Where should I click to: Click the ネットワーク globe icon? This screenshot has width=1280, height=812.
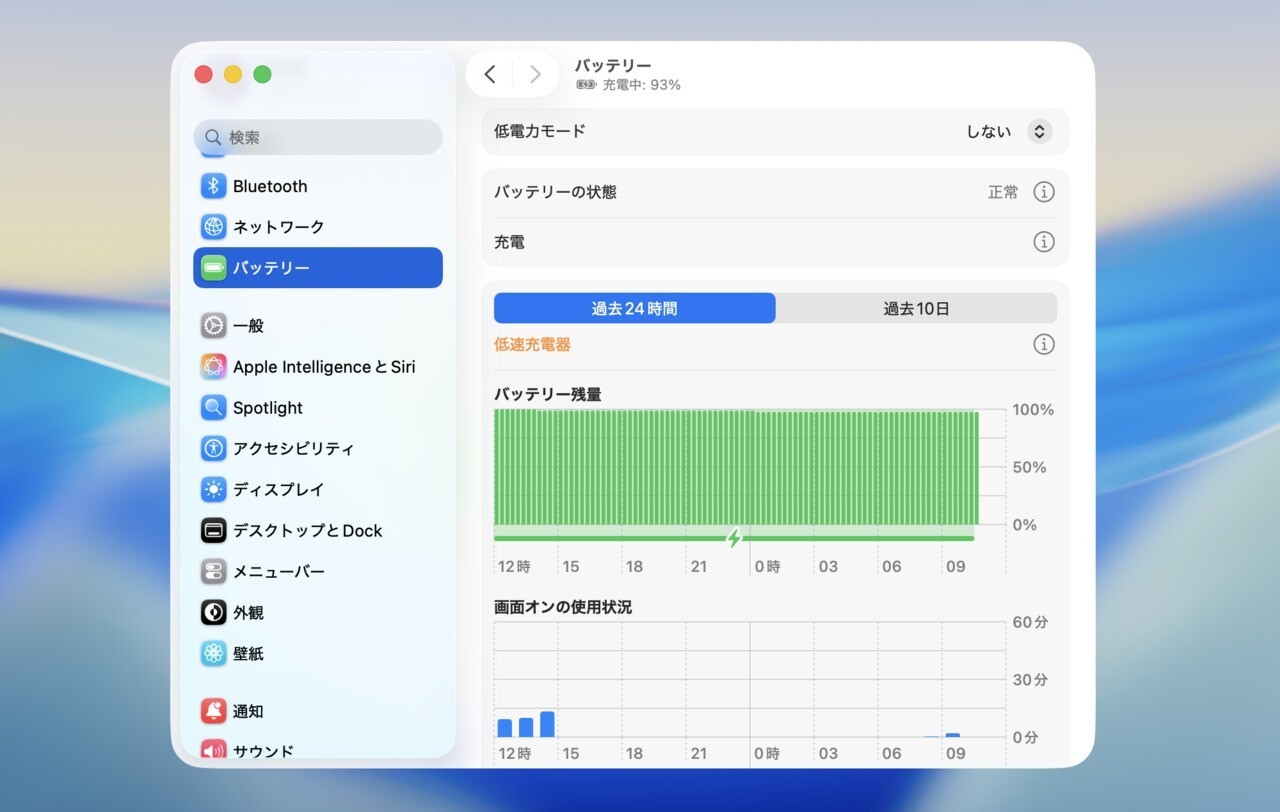[213, 227]
